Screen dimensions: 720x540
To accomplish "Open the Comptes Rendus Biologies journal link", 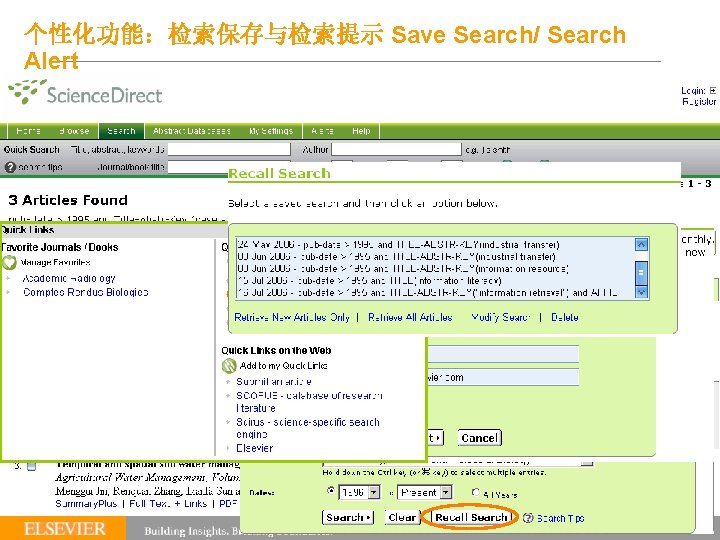I will (85, 292).
